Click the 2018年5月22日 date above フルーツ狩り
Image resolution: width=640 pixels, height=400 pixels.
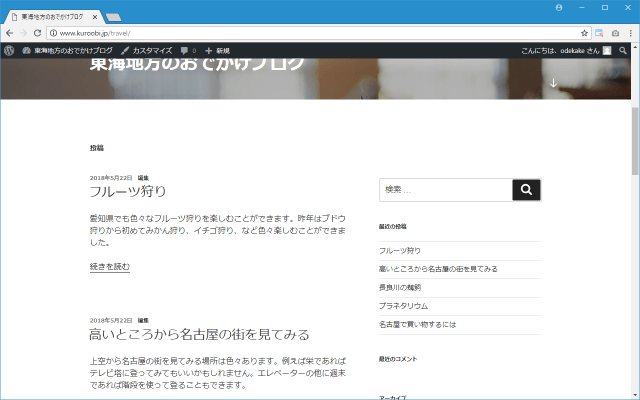point(111,178)
